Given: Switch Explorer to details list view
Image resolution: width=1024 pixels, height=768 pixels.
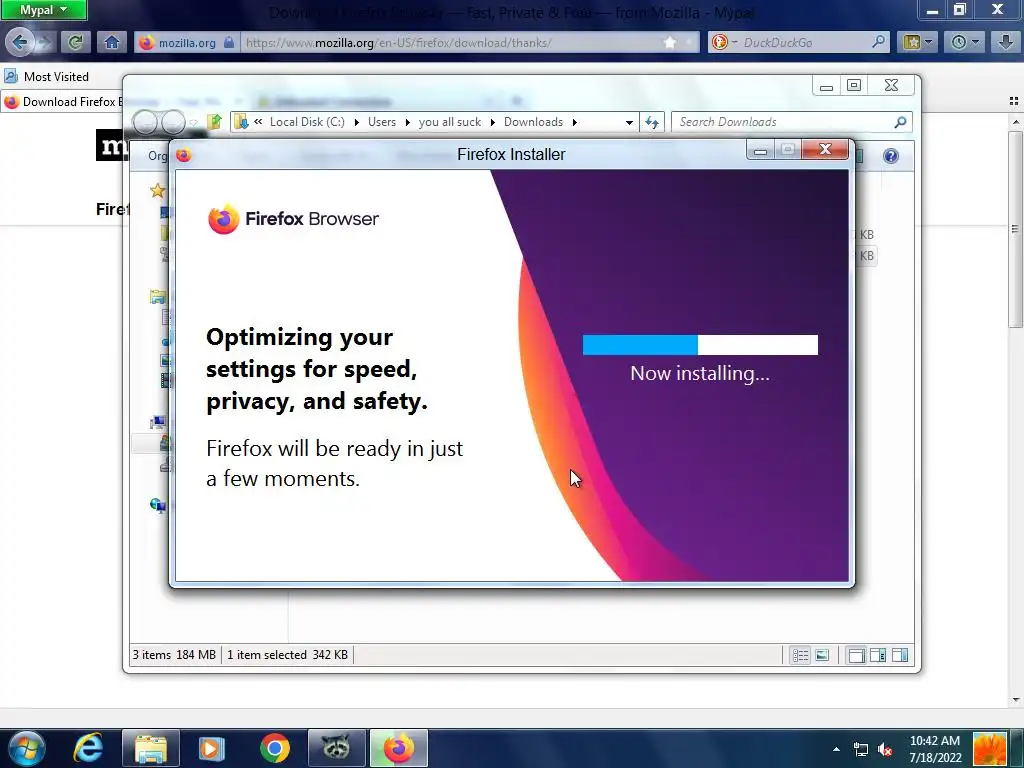Looking at the screenshot, I should click(800, 655).
